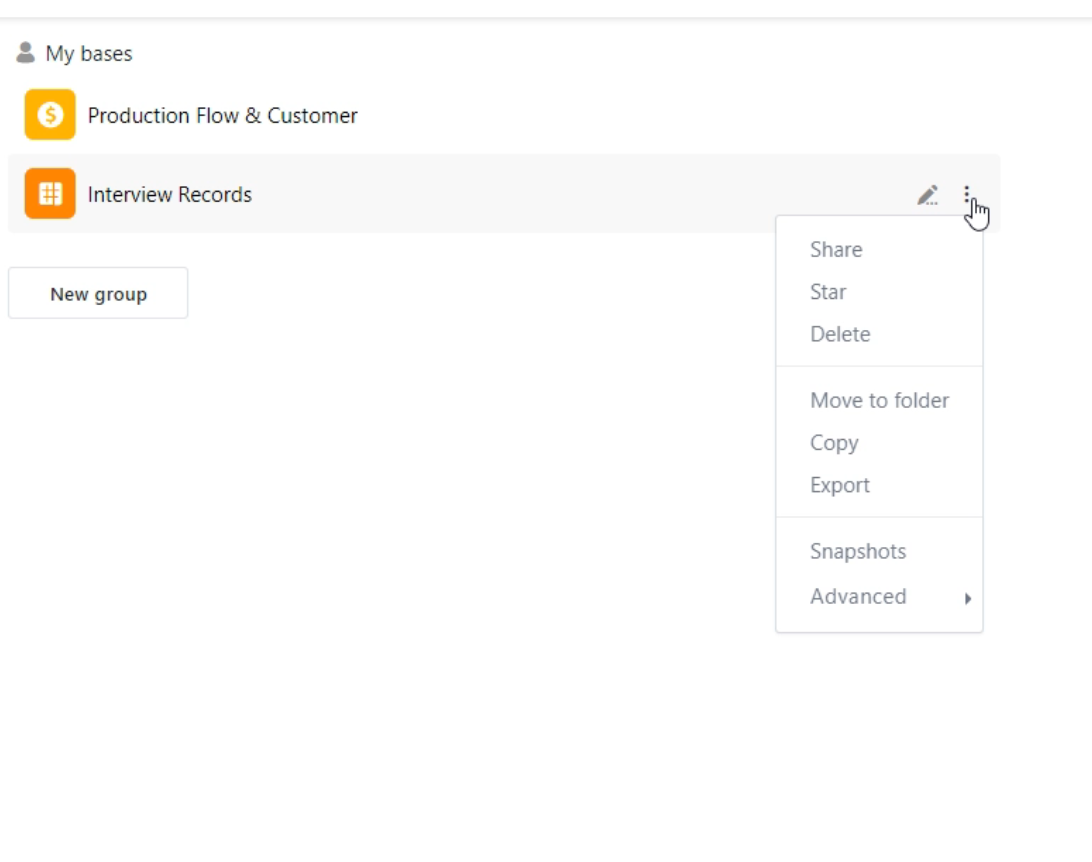Screen dimensions: 1092x862
Task: Choose Star in the base menu
Action: point(828,292)
